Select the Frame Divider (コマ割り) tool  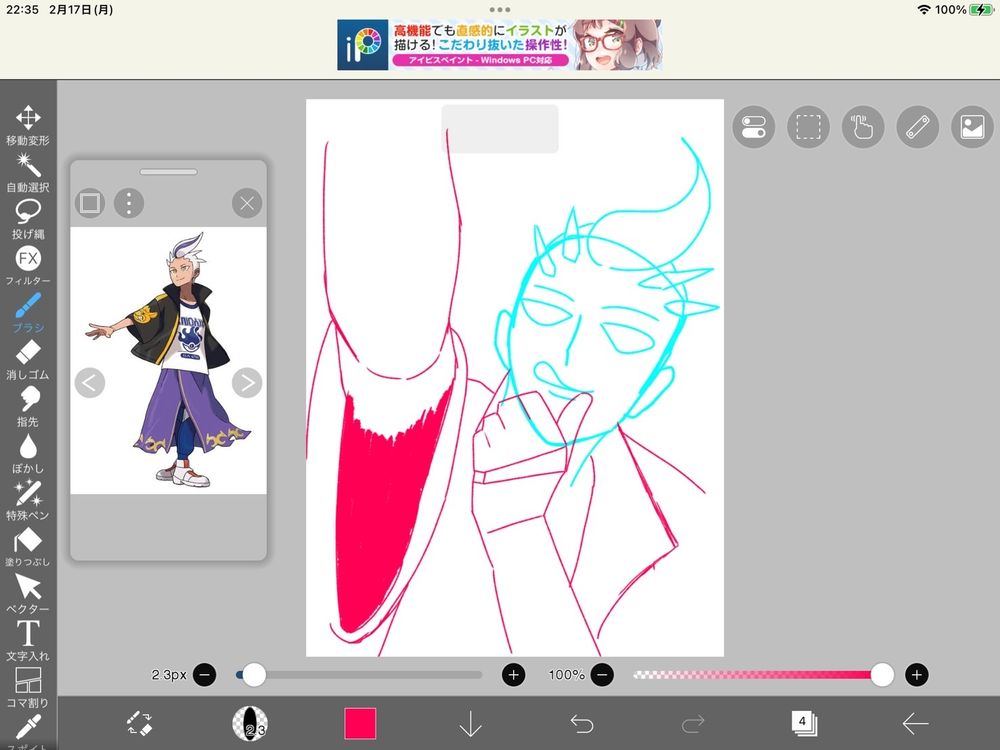pyautogui.click(x=28, y=688)
